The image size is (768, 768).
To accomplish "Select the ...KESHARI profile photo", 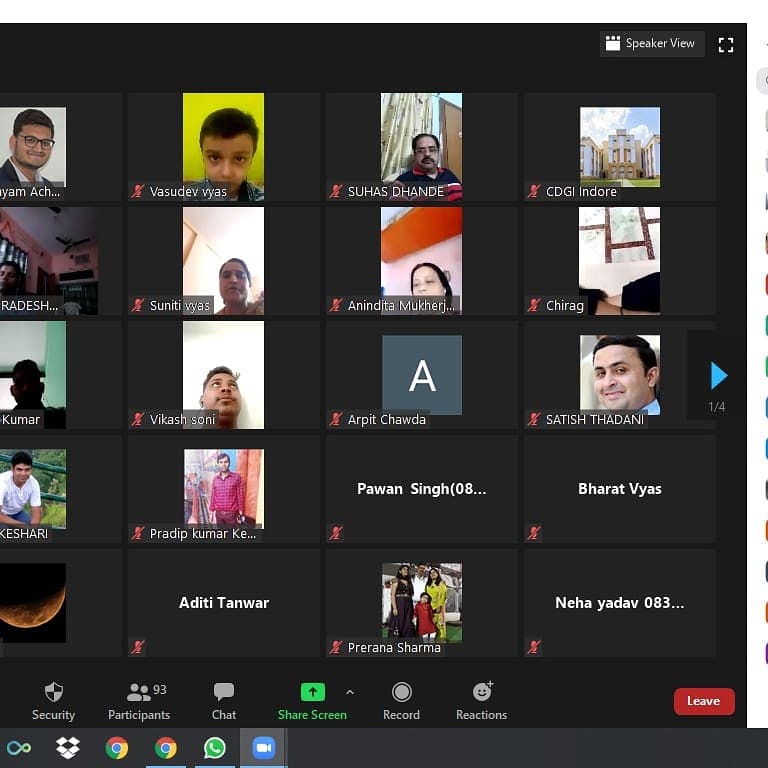I will [x=33, y=488].
